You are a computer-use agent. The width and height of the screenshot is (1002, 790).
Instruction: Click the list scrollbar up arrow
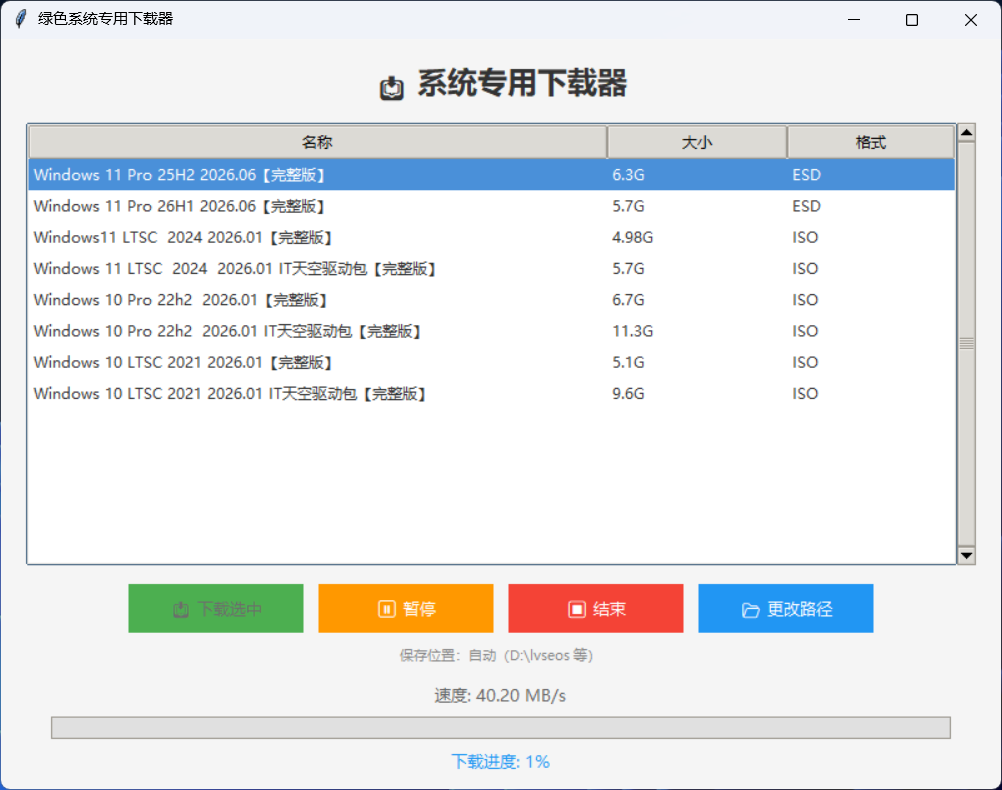click(x=966, y=133)
